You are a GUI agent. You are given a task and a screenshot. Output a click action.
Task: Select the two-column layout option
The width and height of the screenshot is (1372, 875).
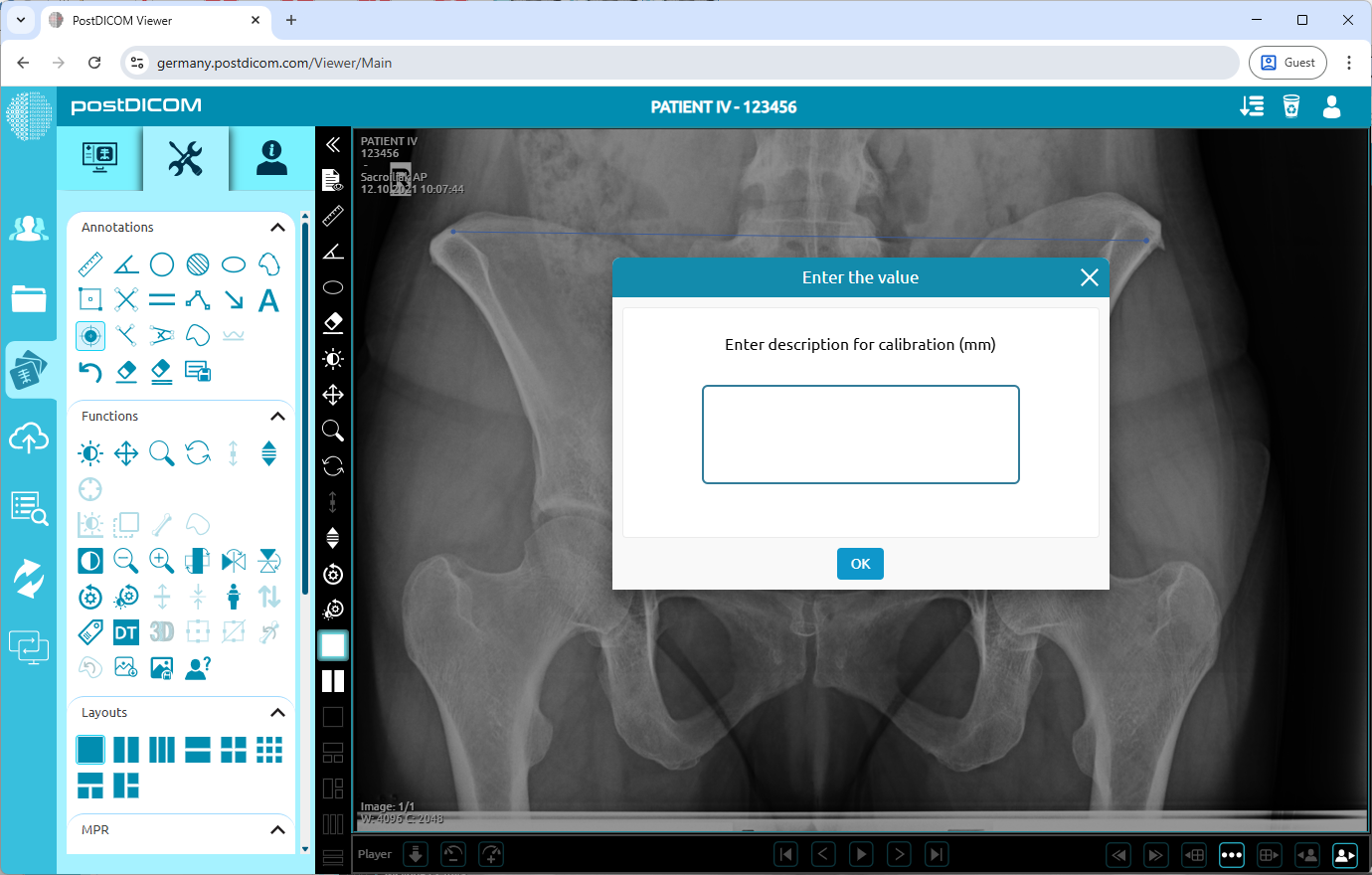[125, 750]
